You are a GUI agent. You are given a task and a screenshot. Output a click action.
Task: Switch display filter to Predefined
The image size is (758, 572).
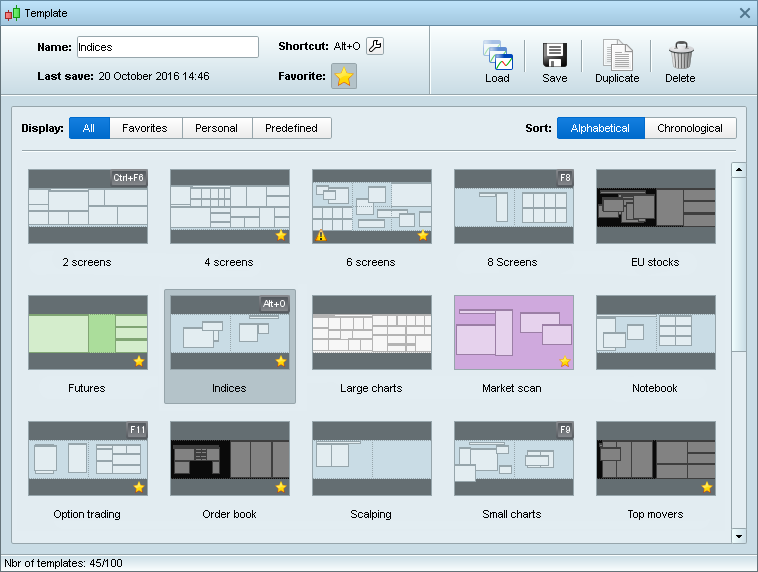pyautogui.click(x=291, y=128)
